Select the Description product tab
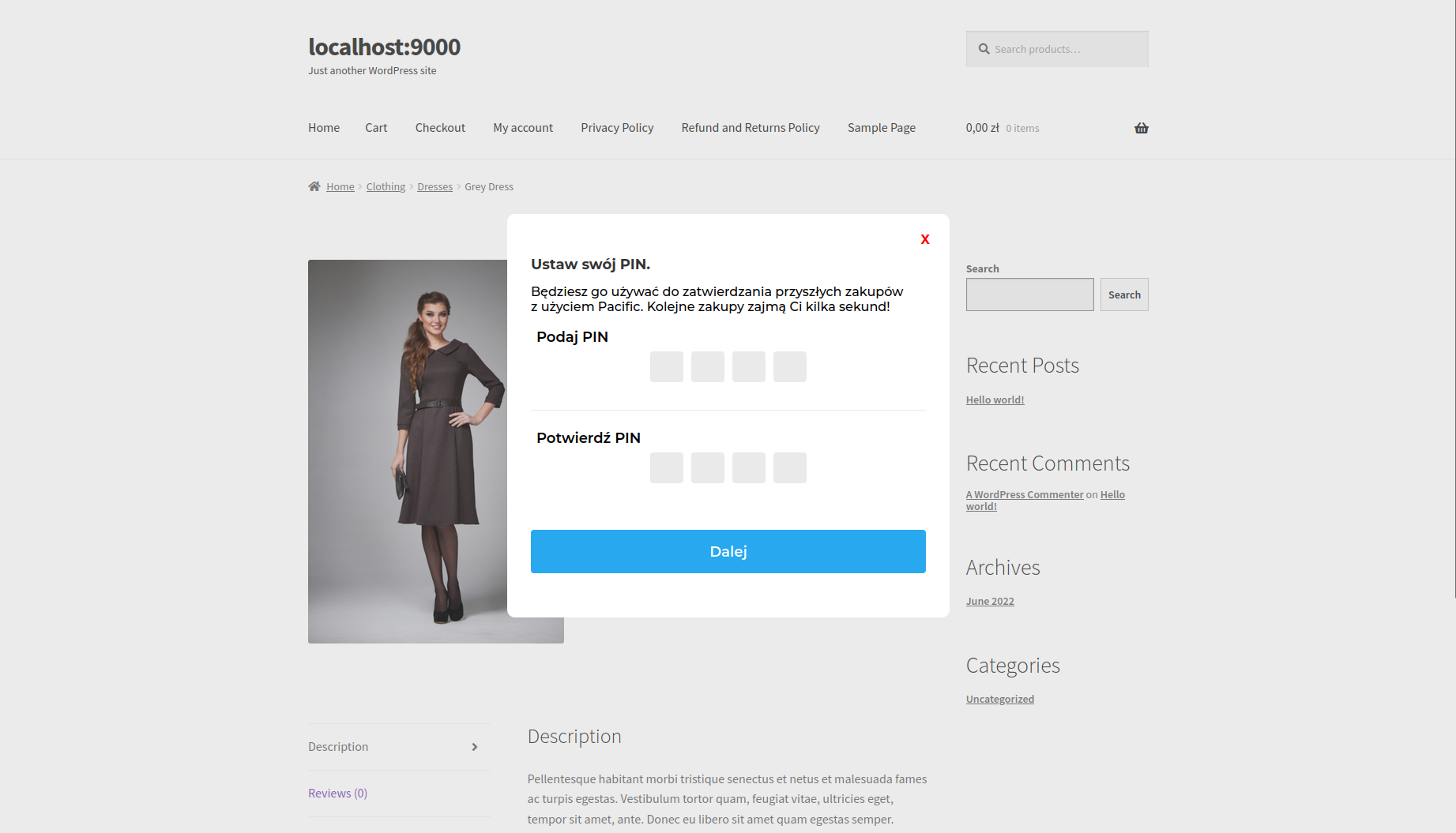 point(399,747)
